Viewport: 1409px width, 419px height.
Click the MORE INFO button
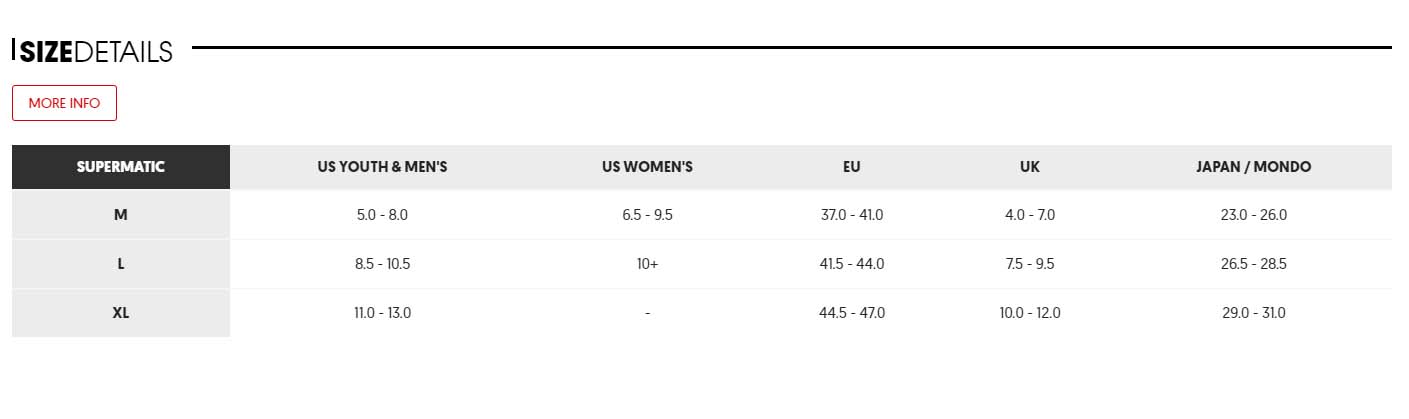pos(64,103)
